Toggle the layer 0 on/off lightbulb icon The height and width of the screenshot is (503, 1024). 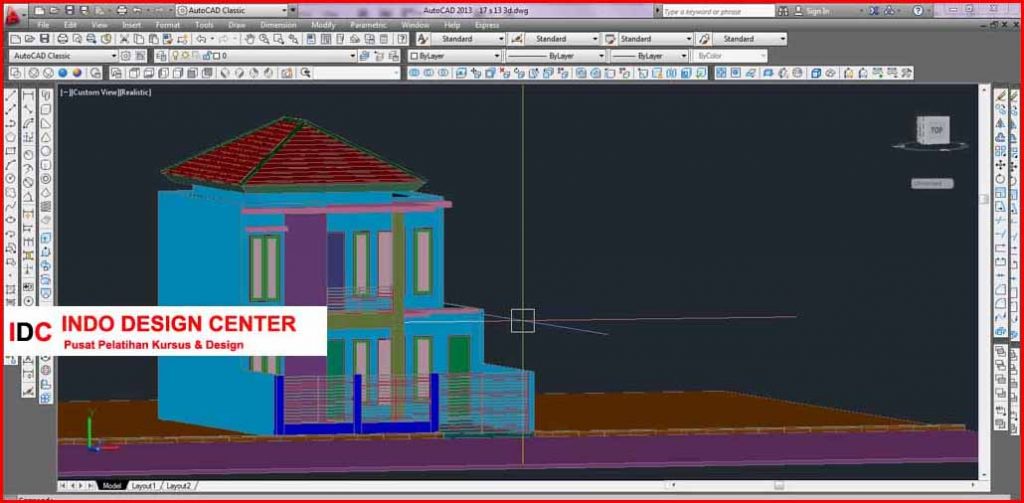coord(175,56)
